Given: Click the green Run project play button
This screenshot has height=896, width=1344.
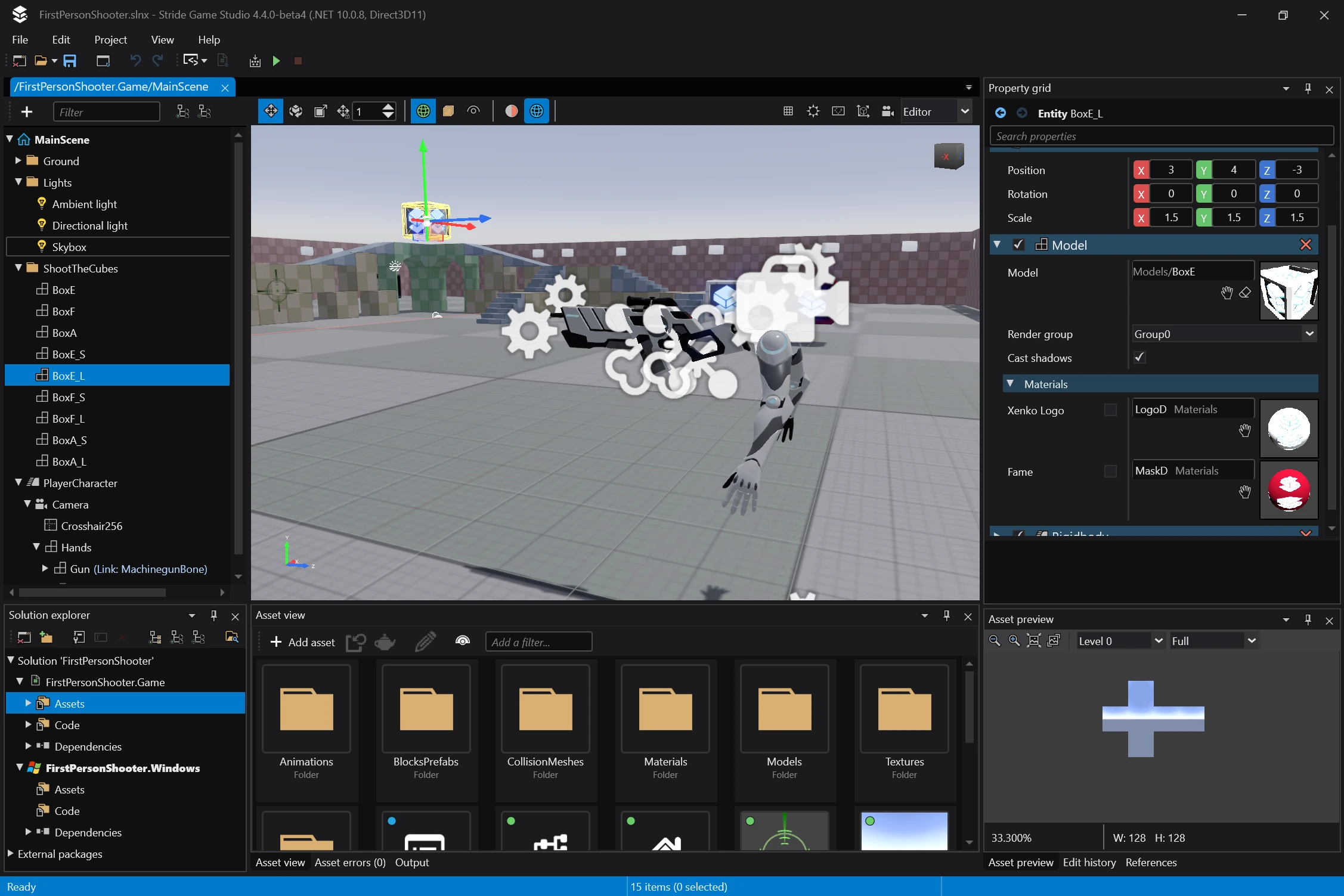Looking at the screenshot, I should [x=276, y=61].
